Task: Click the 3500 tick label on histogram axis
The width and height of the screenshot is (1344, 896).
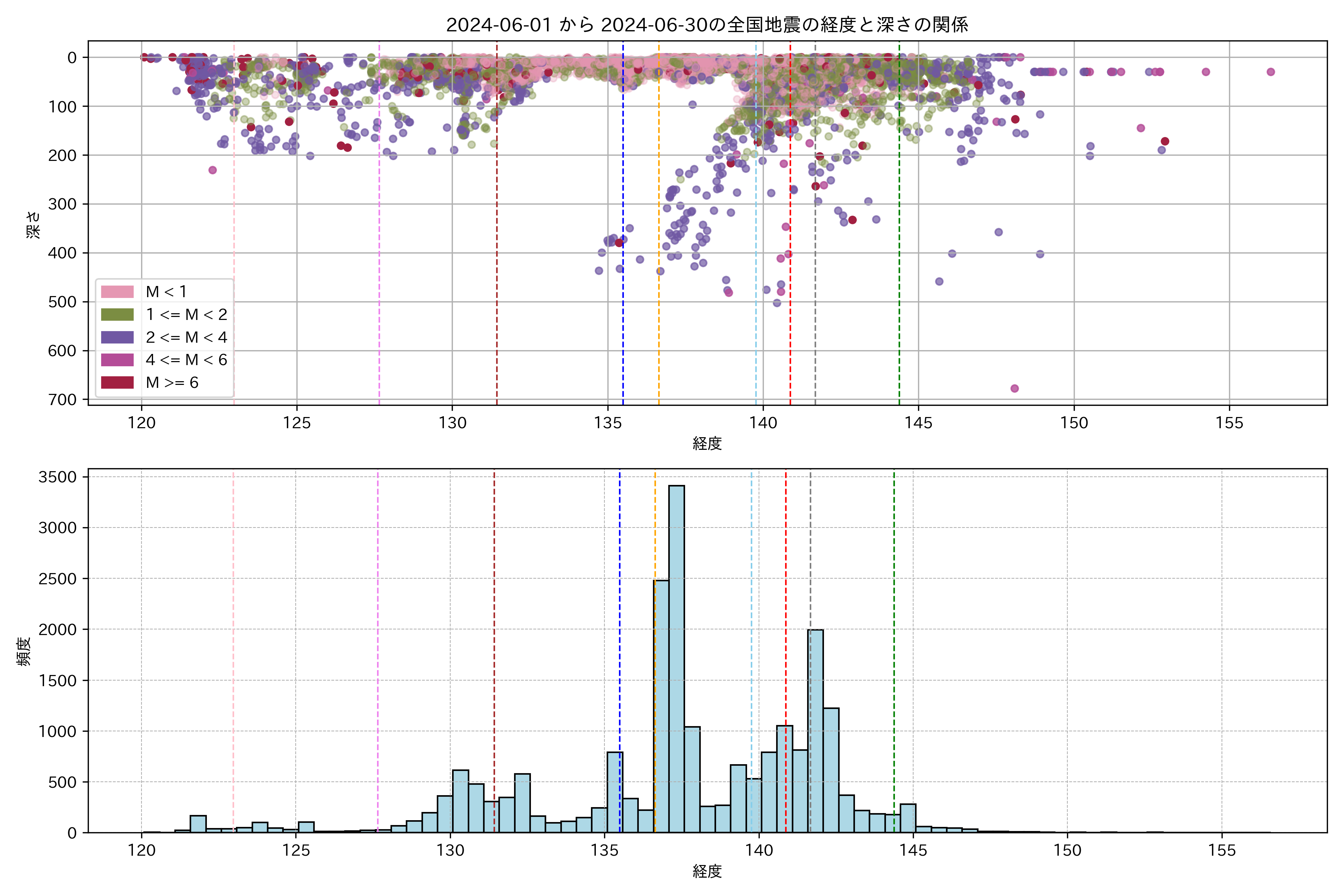Action: [57, 477]
